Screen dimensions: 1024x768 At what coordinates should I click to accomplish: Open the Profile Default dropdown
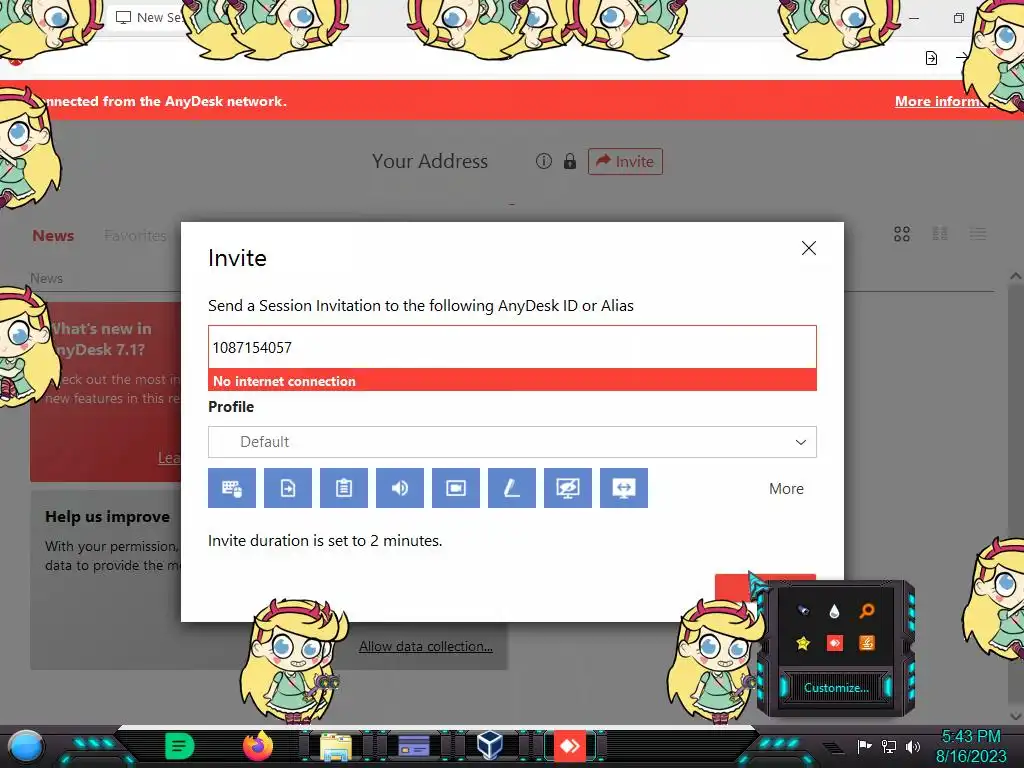(x=512, y=442)
